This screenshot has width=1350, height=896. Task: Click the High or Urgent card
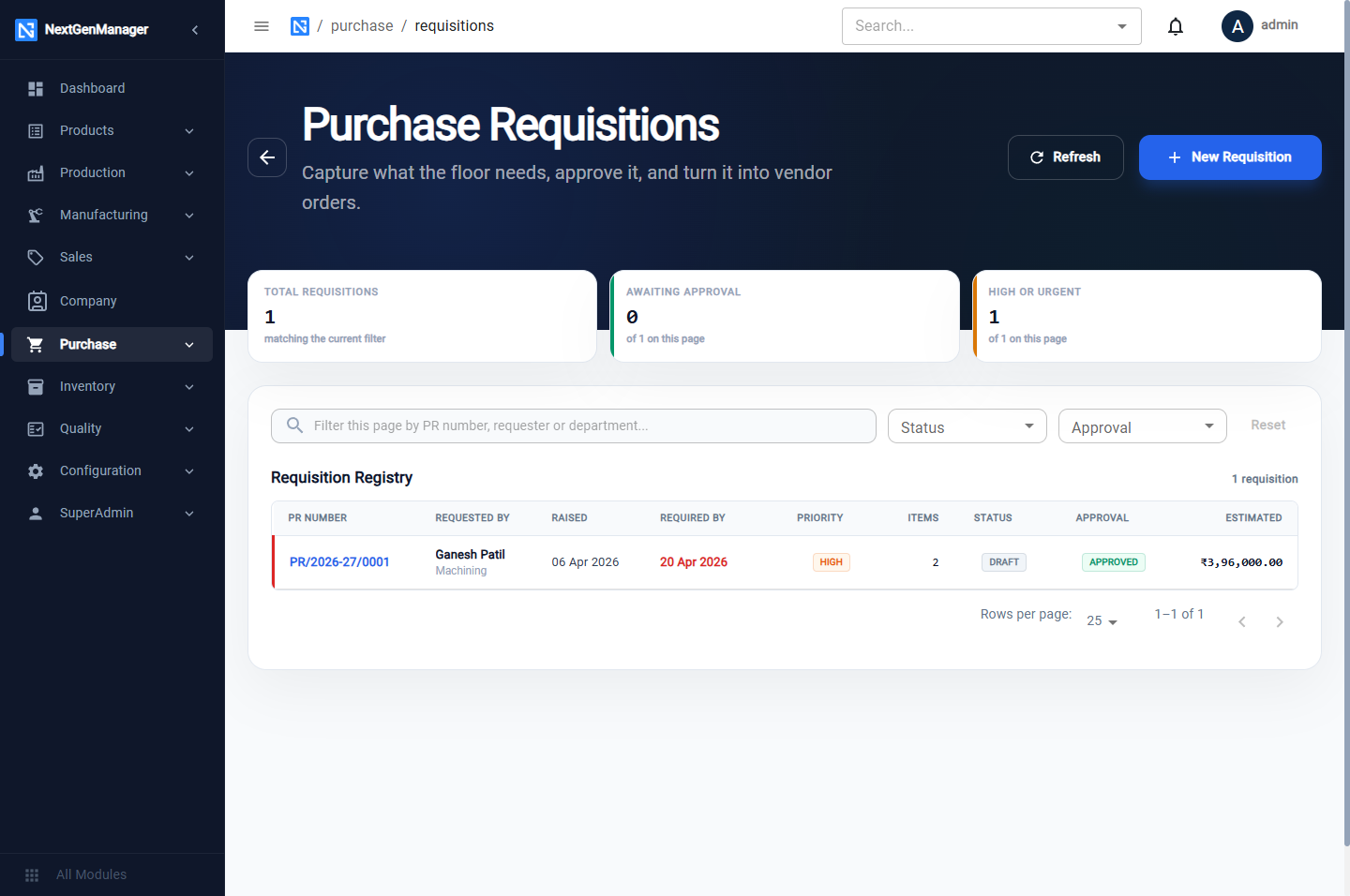tap(1147, 316)
